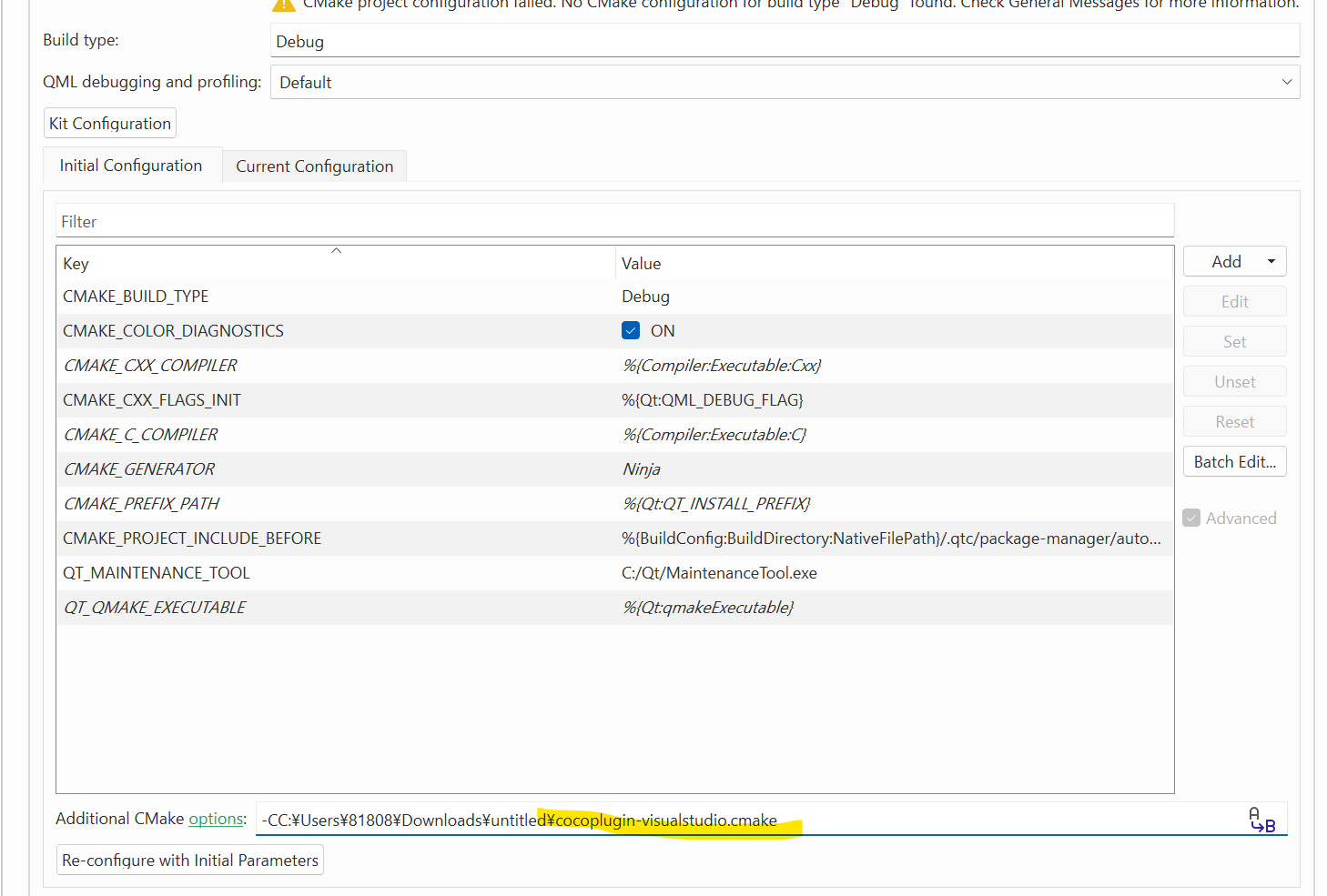Click inside the Filter text field
This screenshot has width=1327, height=896.
(x=614, y=222)
